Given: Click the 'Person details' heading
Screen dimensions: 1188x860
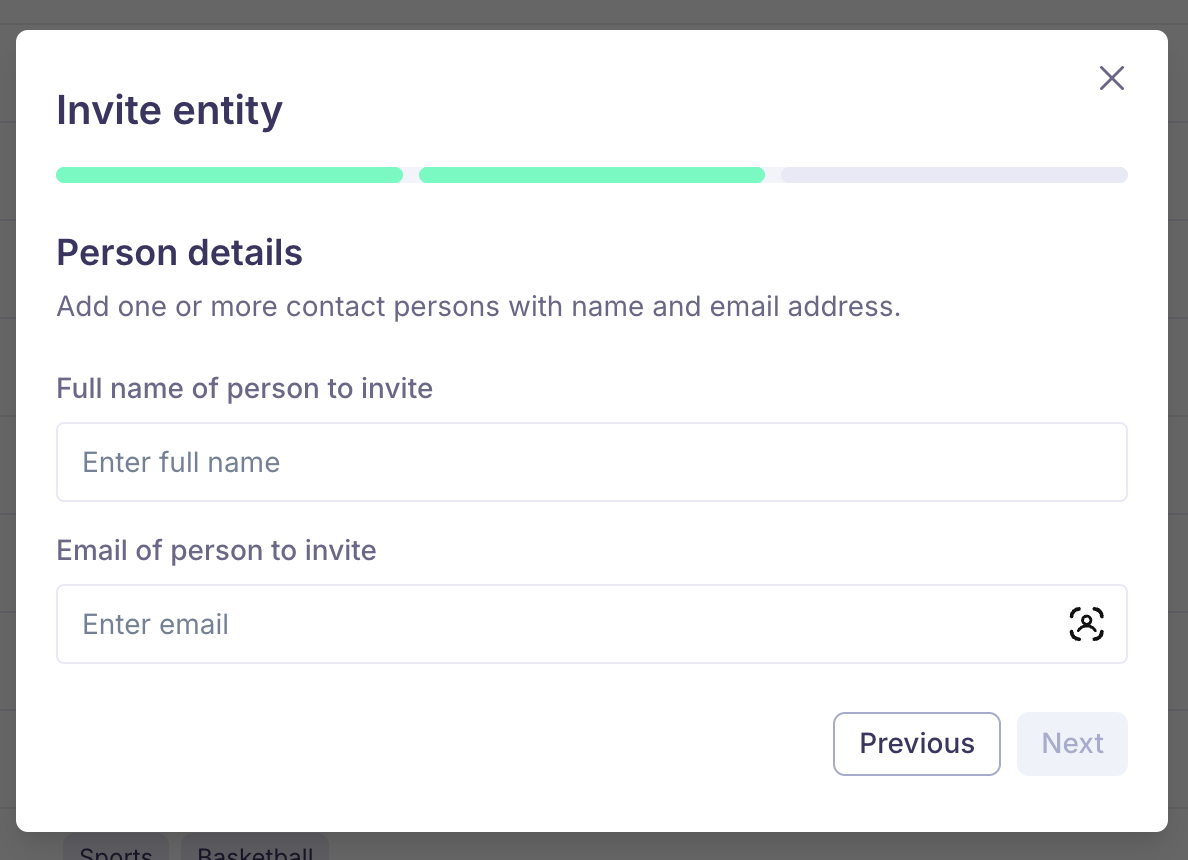Looking at the screenshot, I should [179, 253].
